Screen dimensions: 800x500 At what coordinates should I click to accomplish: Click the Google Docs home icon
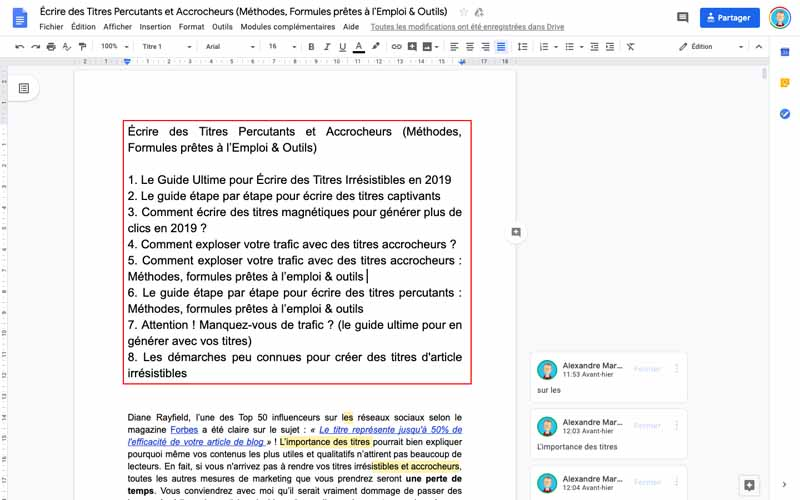tap(20, 18)
